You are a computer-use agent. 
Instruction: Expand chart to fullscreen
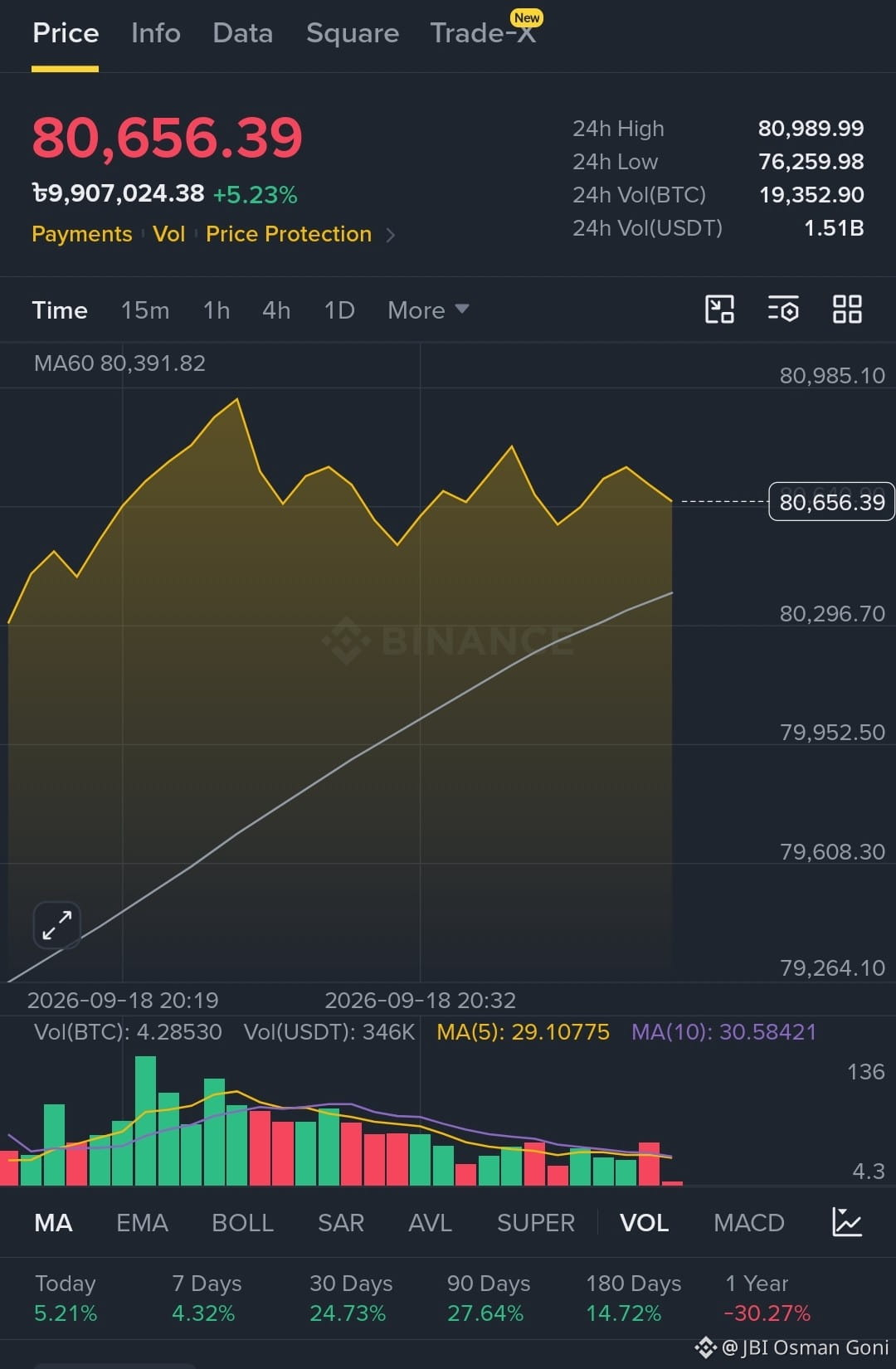point(56,925)
